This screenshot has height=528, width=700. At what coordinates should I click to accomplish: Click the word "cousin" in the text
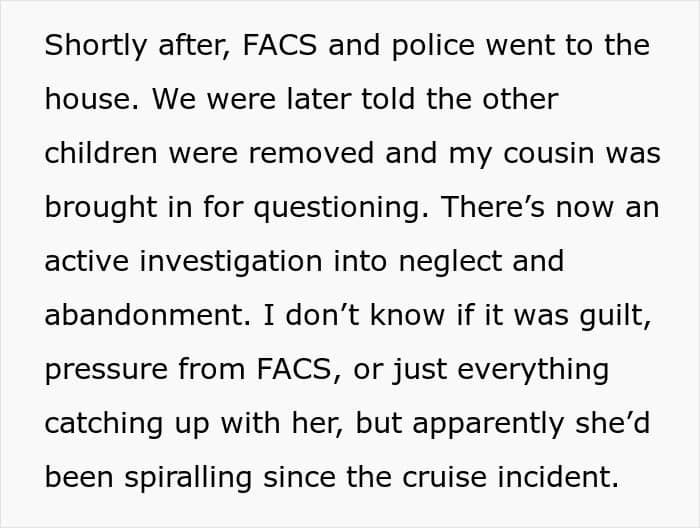click(549, 153)
